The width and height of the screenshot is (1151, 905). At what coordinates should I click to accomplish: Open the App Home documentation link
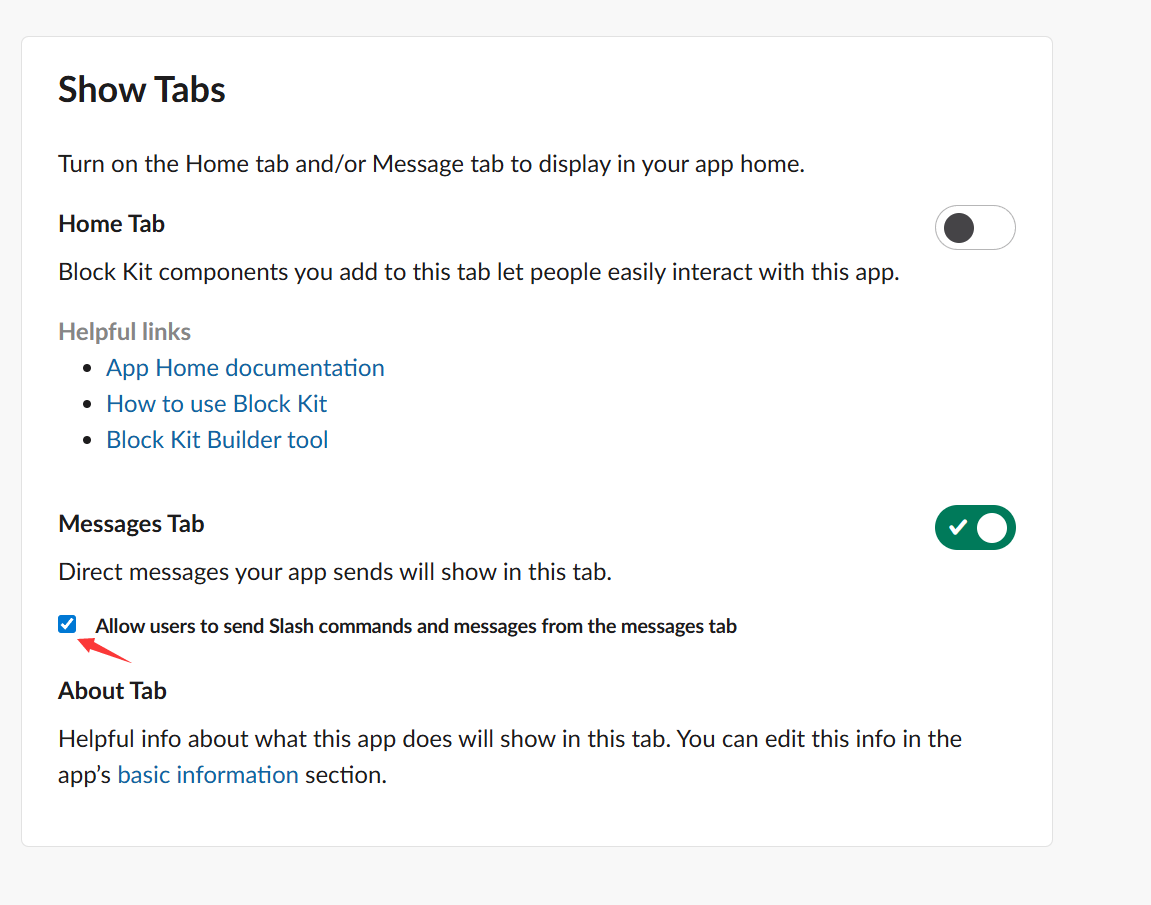click(x=245, y=368)
